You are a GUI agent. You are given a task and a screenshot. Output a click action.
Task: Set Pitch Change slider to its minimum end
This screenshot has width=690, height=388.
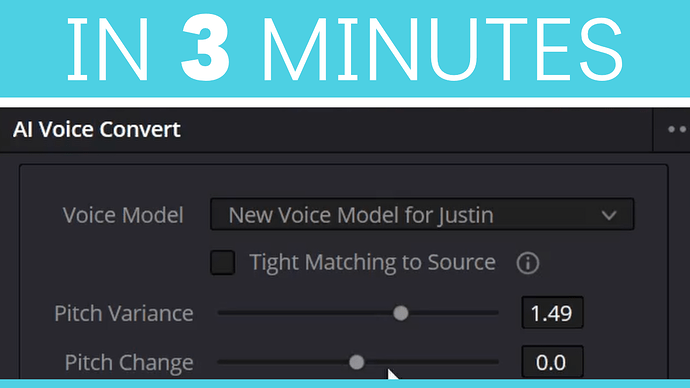[220, 362]
